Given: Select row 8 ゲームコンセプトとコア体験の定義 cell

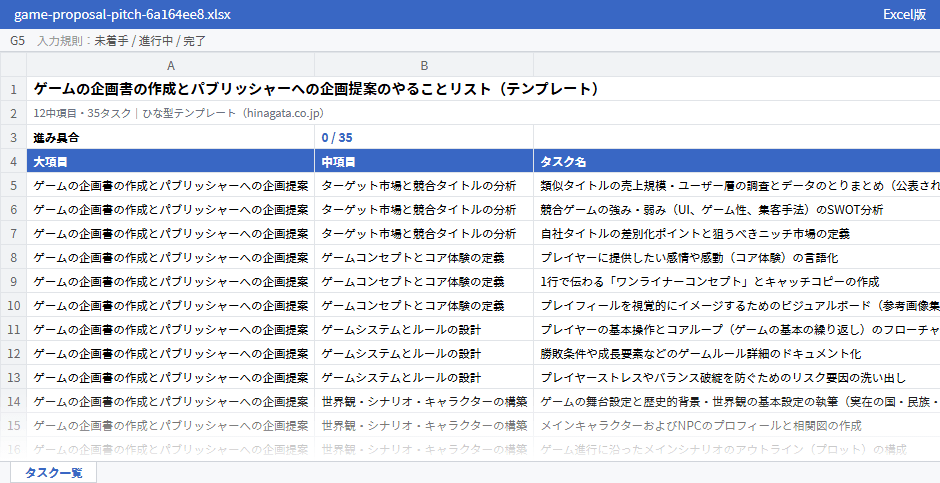Looking at the screenshot, I should click(424, 257).
